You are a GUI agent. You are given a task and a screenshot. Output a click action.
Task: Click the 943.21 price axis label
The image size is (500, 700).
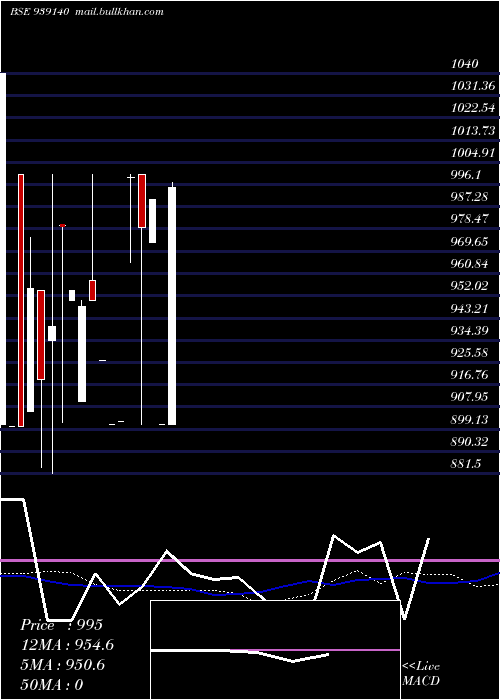[469, 308]
